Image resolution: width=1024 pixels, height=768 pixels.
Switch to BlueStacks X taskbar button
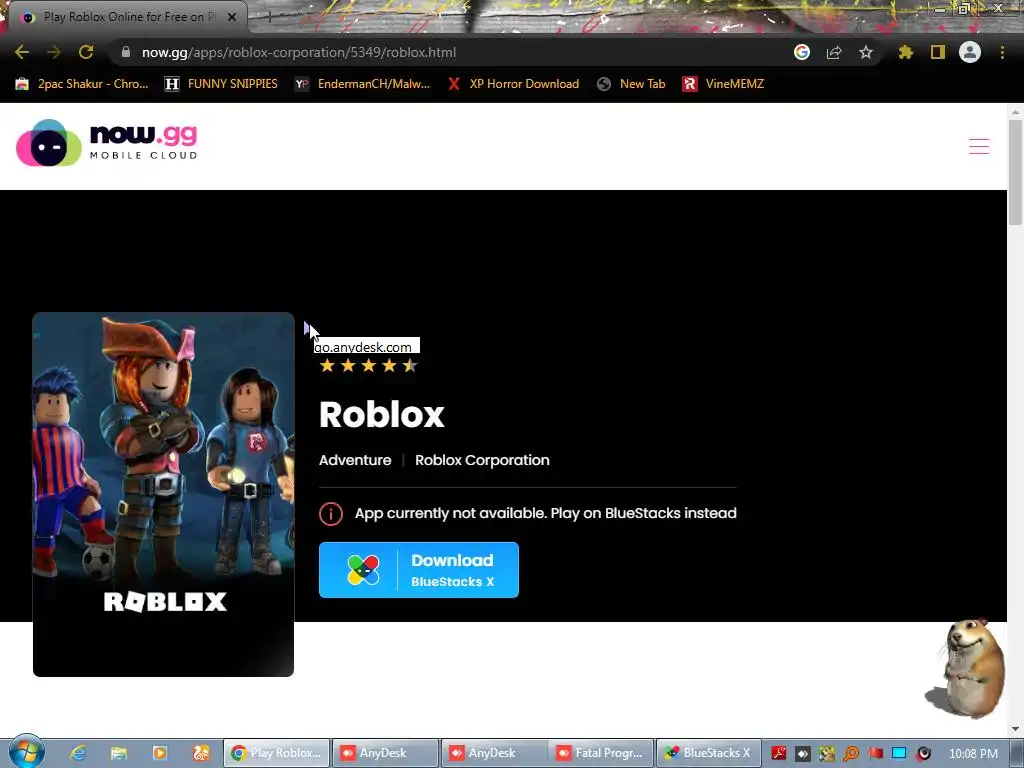pyautogui.click(x=709, y=753)
